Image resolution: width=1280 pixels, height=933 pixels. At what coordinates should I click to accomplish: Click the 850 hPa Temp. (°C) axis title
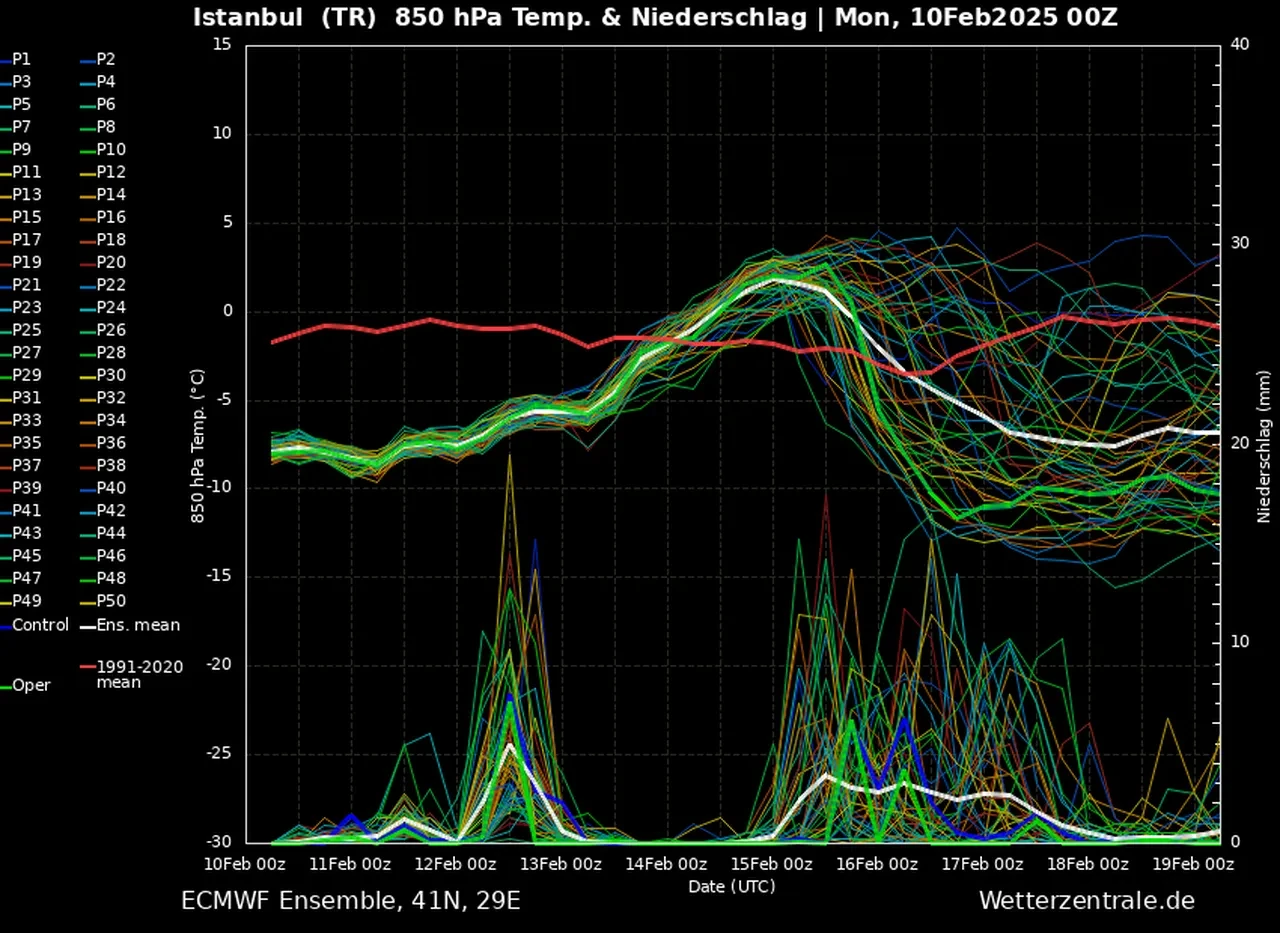(x=198, y=445)
